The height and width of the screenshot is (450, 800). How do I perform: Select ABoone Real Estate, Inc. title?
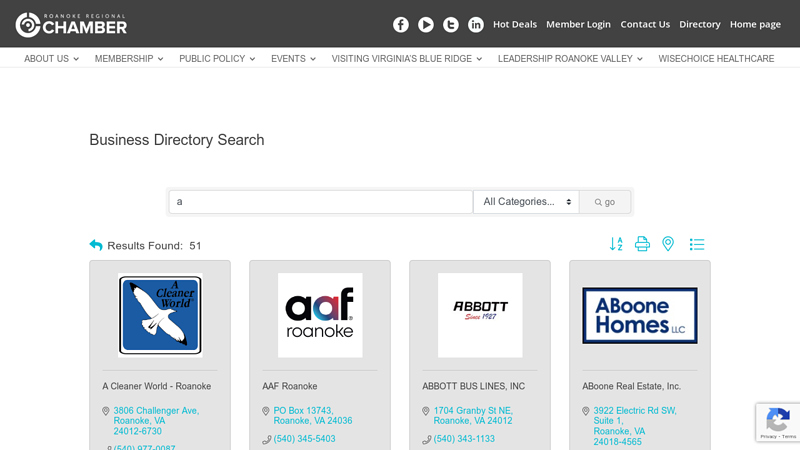point(632,386)
